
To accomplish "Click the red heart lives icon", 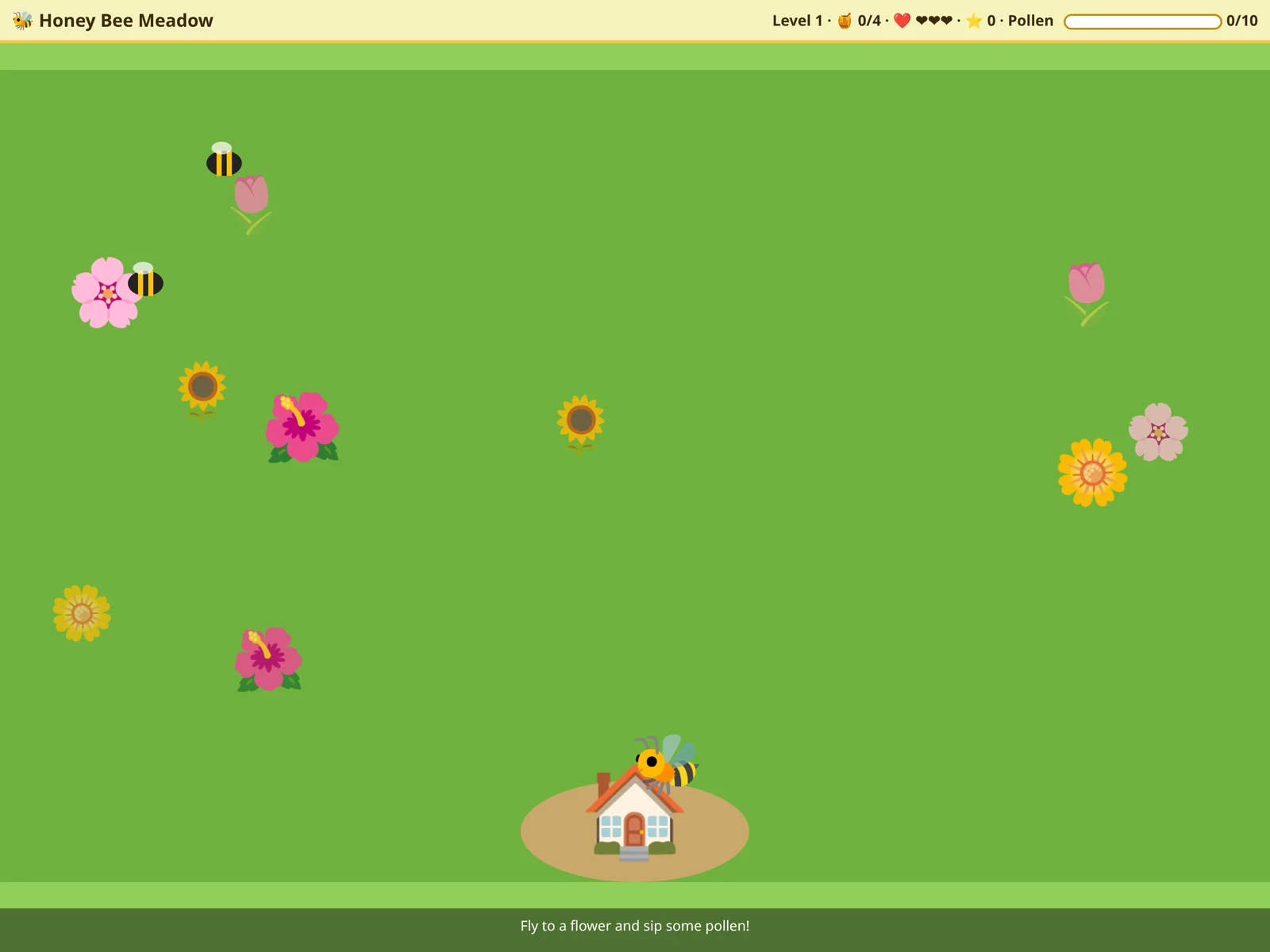I will (902, 21).
